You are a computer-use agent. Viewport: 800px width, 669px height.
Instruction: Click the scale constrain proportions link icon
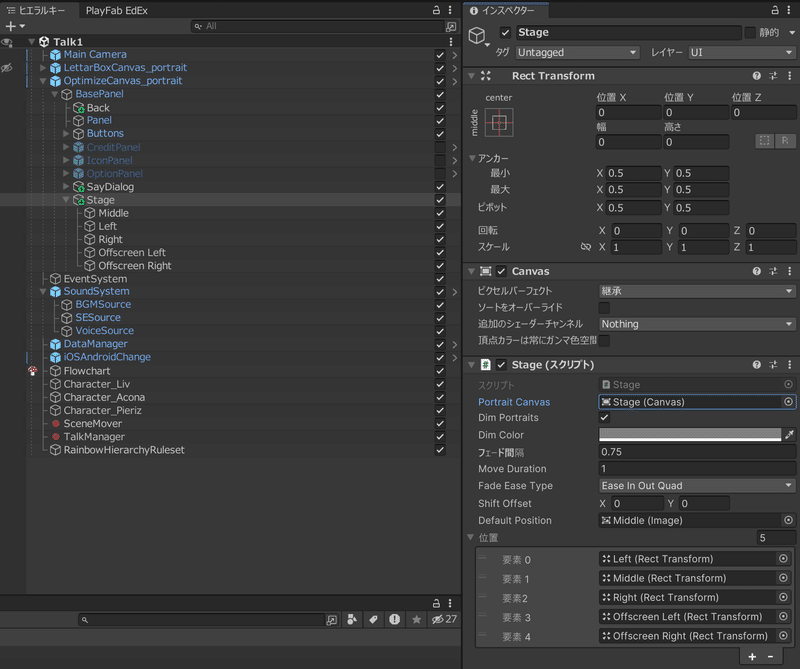(586, 247)
